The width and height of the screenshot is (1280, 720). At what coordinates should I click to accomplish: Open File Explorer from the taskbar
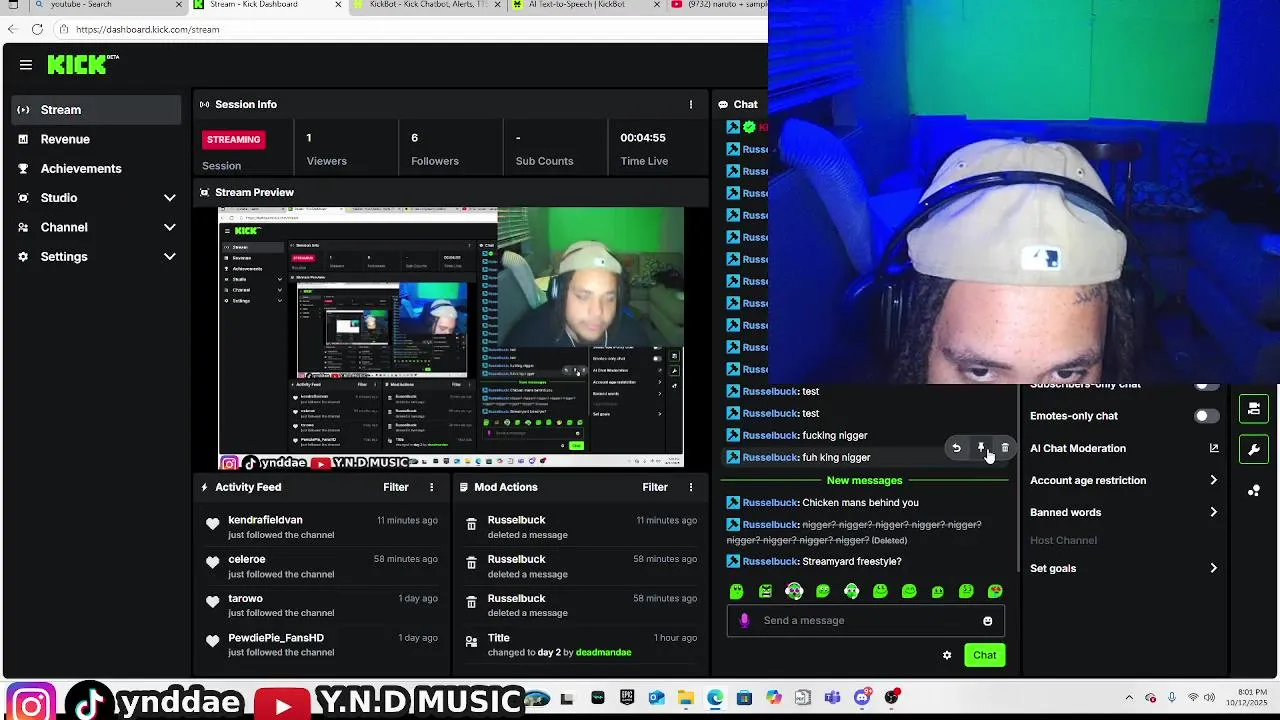685,698
